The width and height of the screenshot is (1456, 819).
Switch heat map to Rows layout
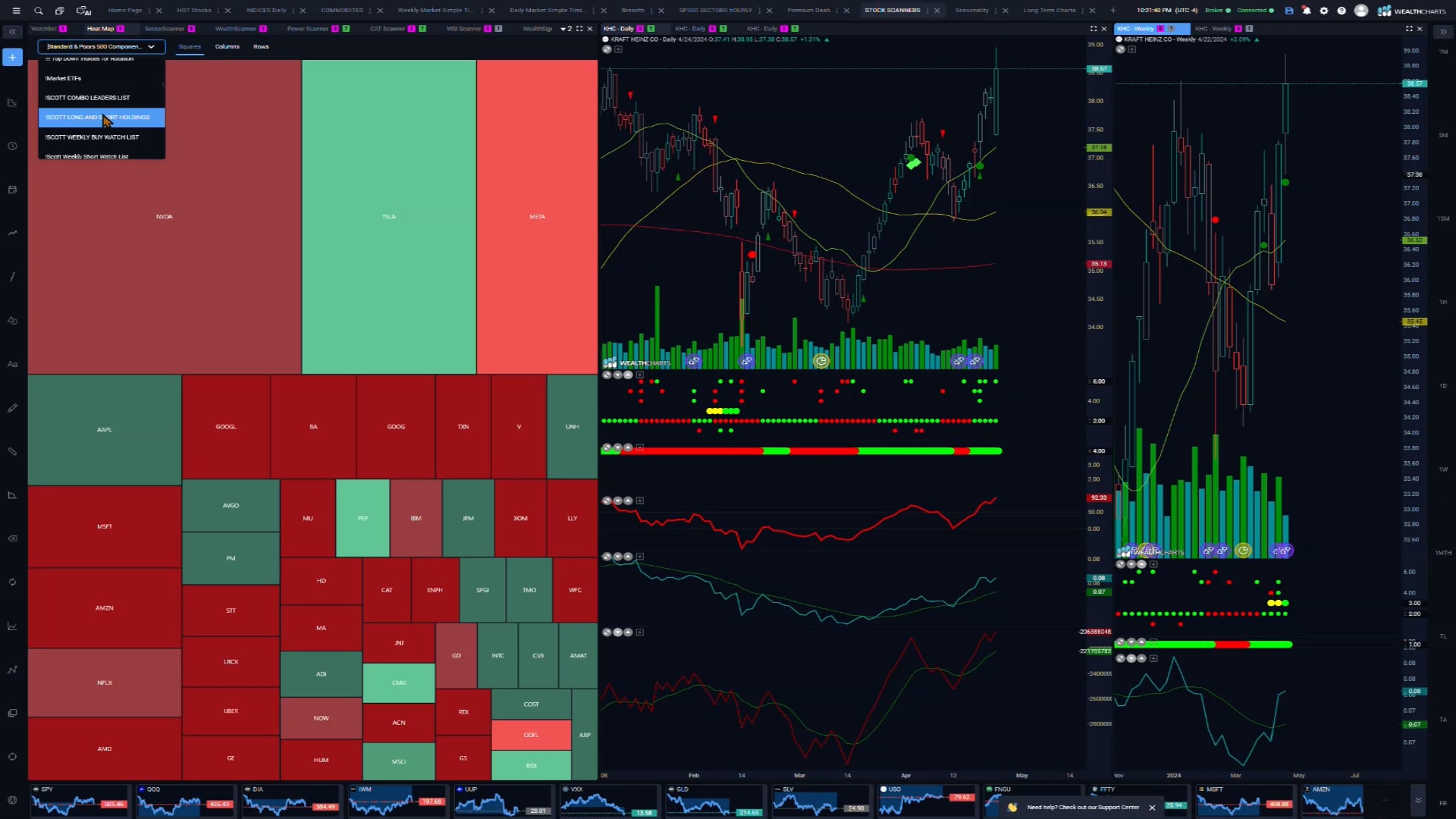click(261, 47)
